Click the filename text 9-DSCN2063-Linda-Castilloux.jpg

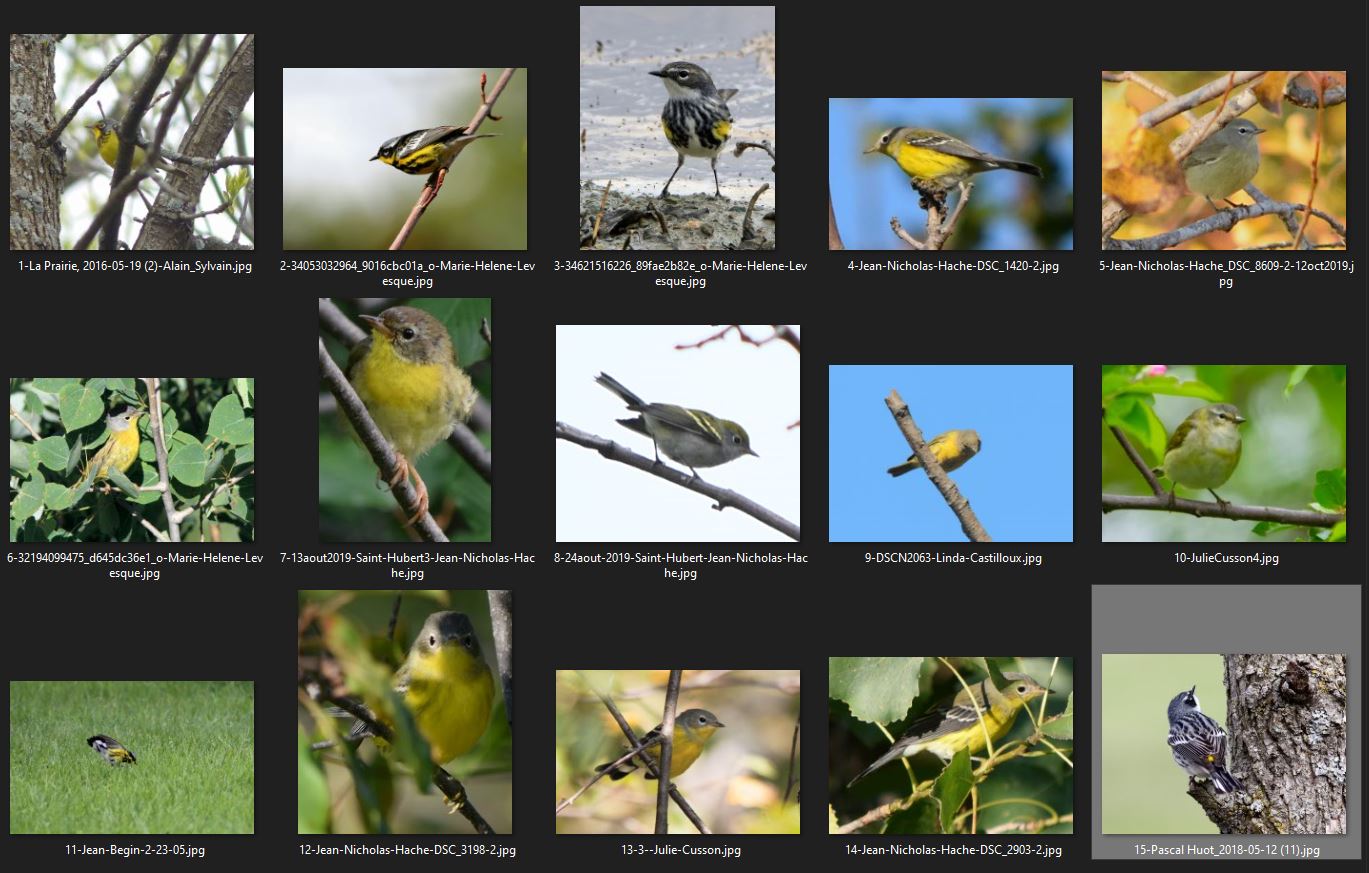[x=952, y=558]
